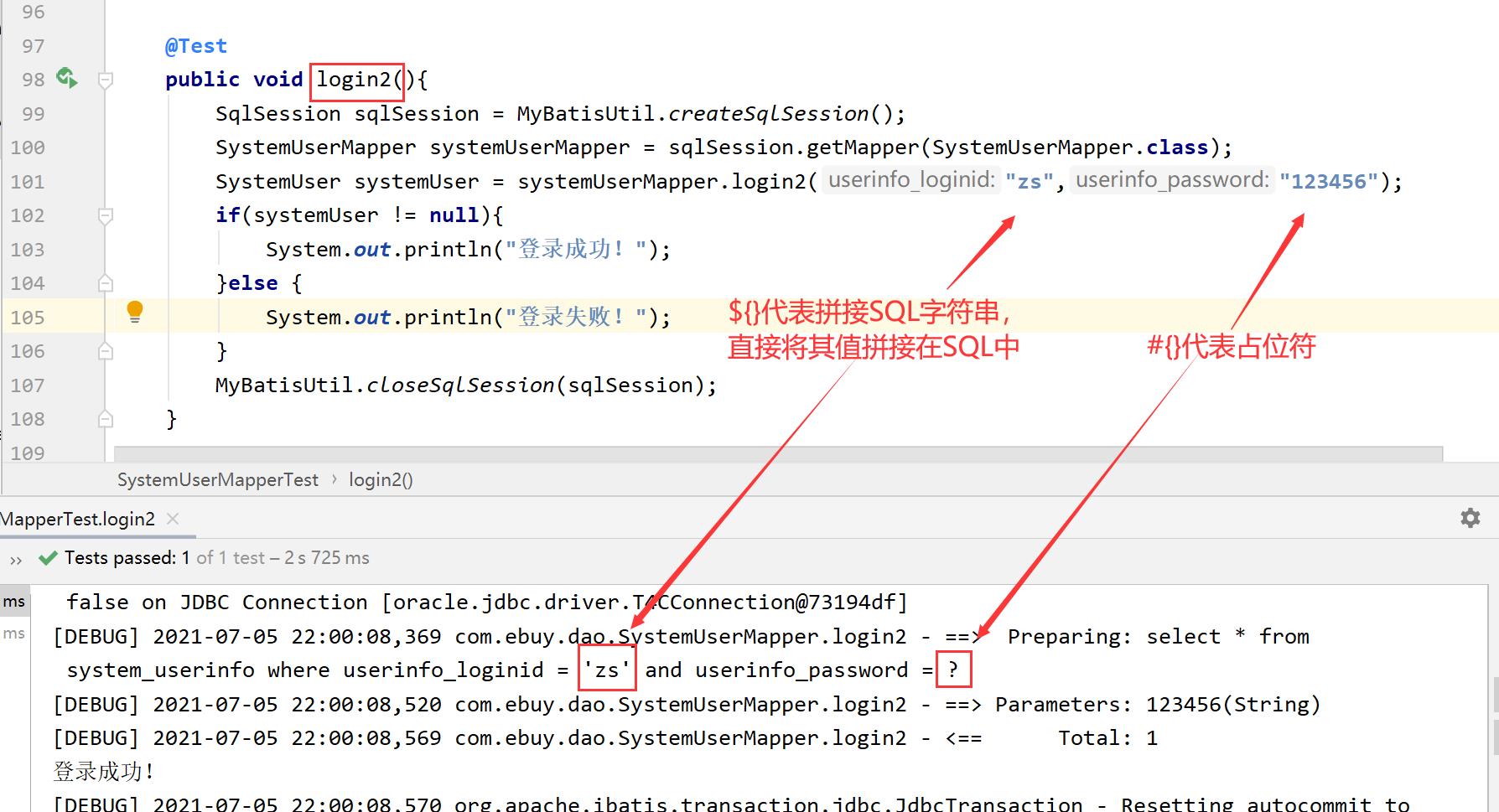Click the JdbcTransaction resetting autocommit log line
The image size is (1499, 812).
click(731, 803)
